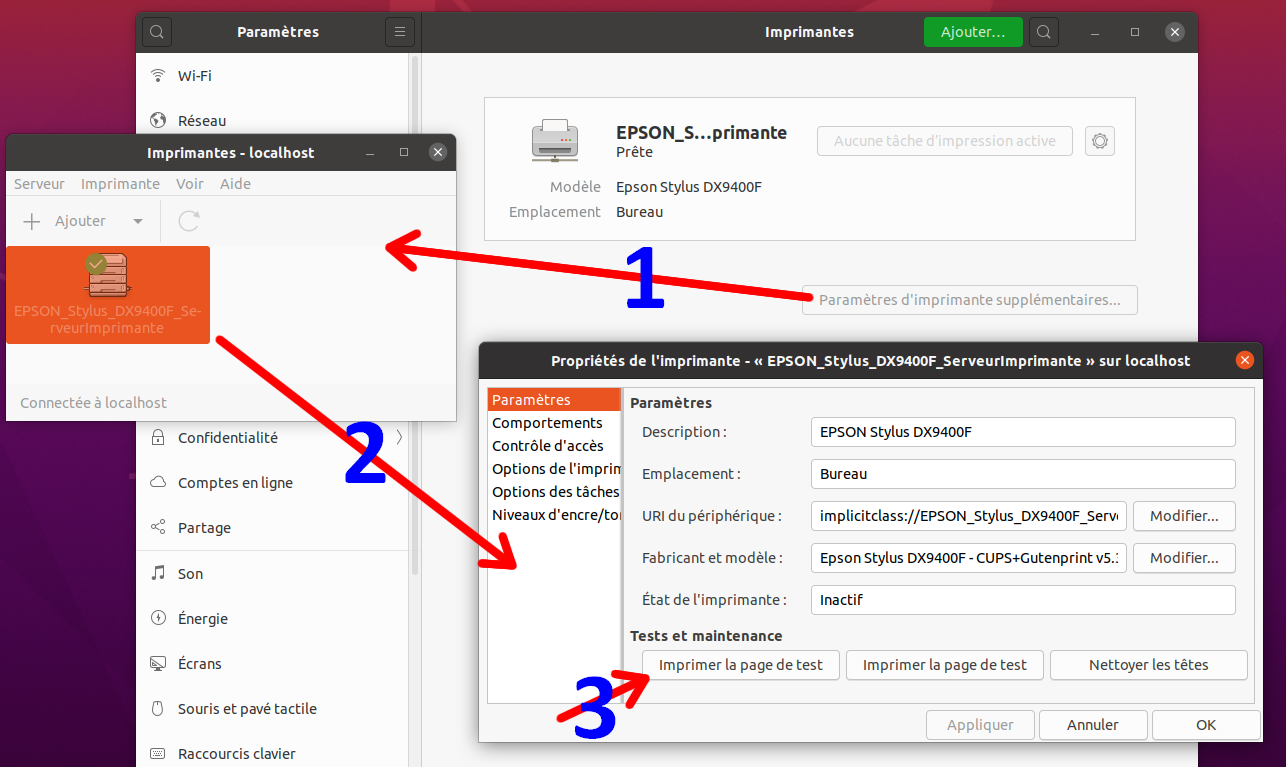Expand the dropdown arrow next to Ajouter
This screenshot has width=1286, height=767.
pos(138,221)
